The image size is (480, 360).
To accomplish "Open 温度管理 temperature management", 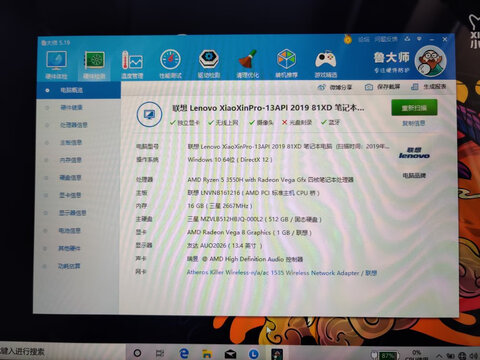I will pyautogui.click(x=132, y=65).
